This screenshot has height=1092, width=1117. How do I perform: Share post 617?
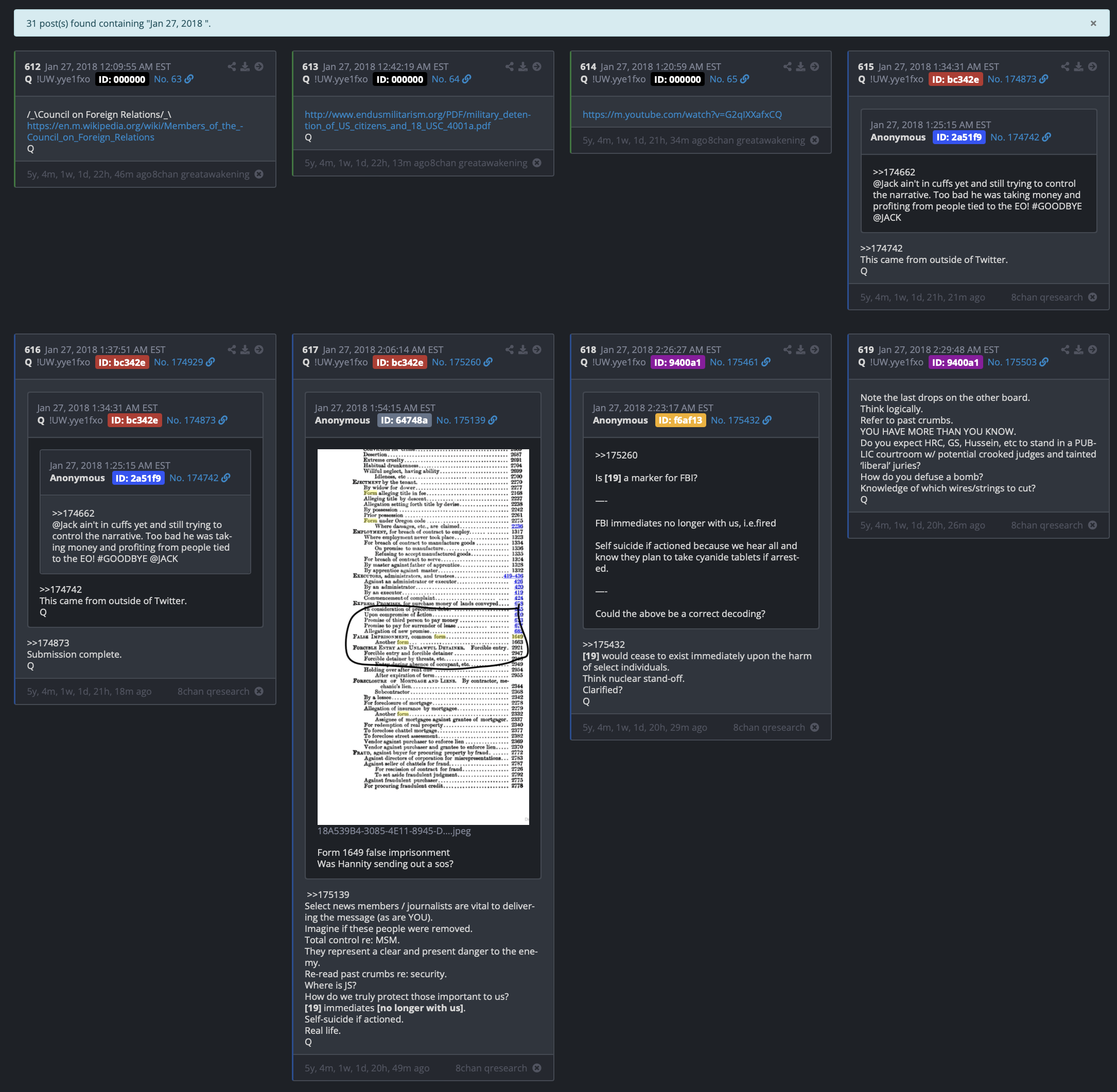(510, 349)
